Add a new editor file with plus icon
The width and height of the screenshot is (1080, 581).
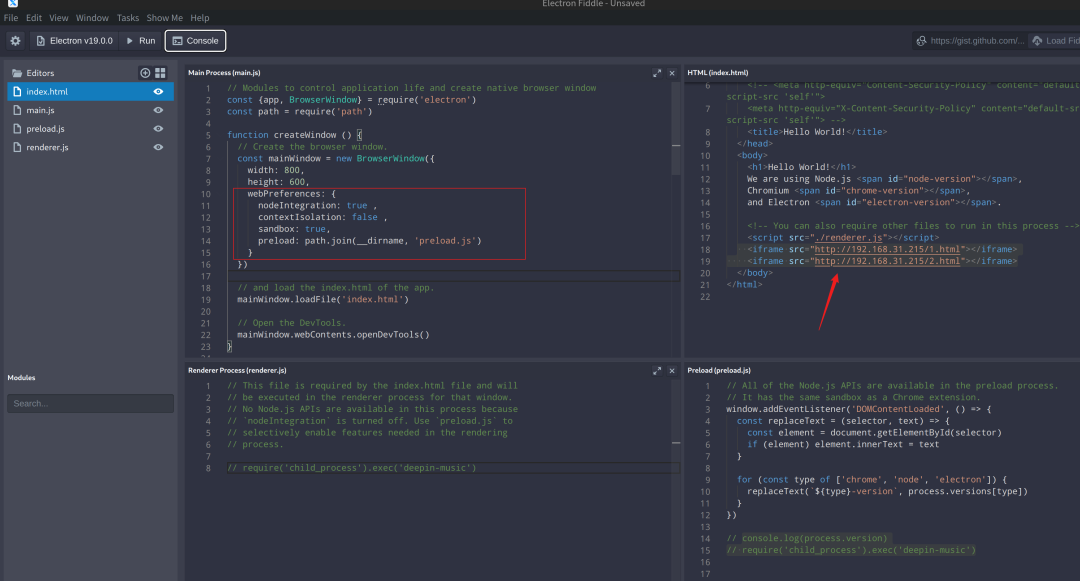click(x=145, y=73)
